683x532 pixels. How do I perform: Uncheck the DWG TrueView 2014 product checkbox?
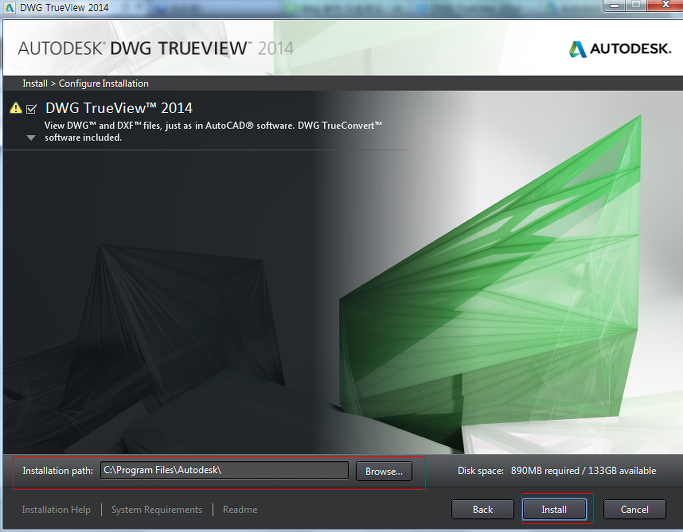click(x=31, y=108)
